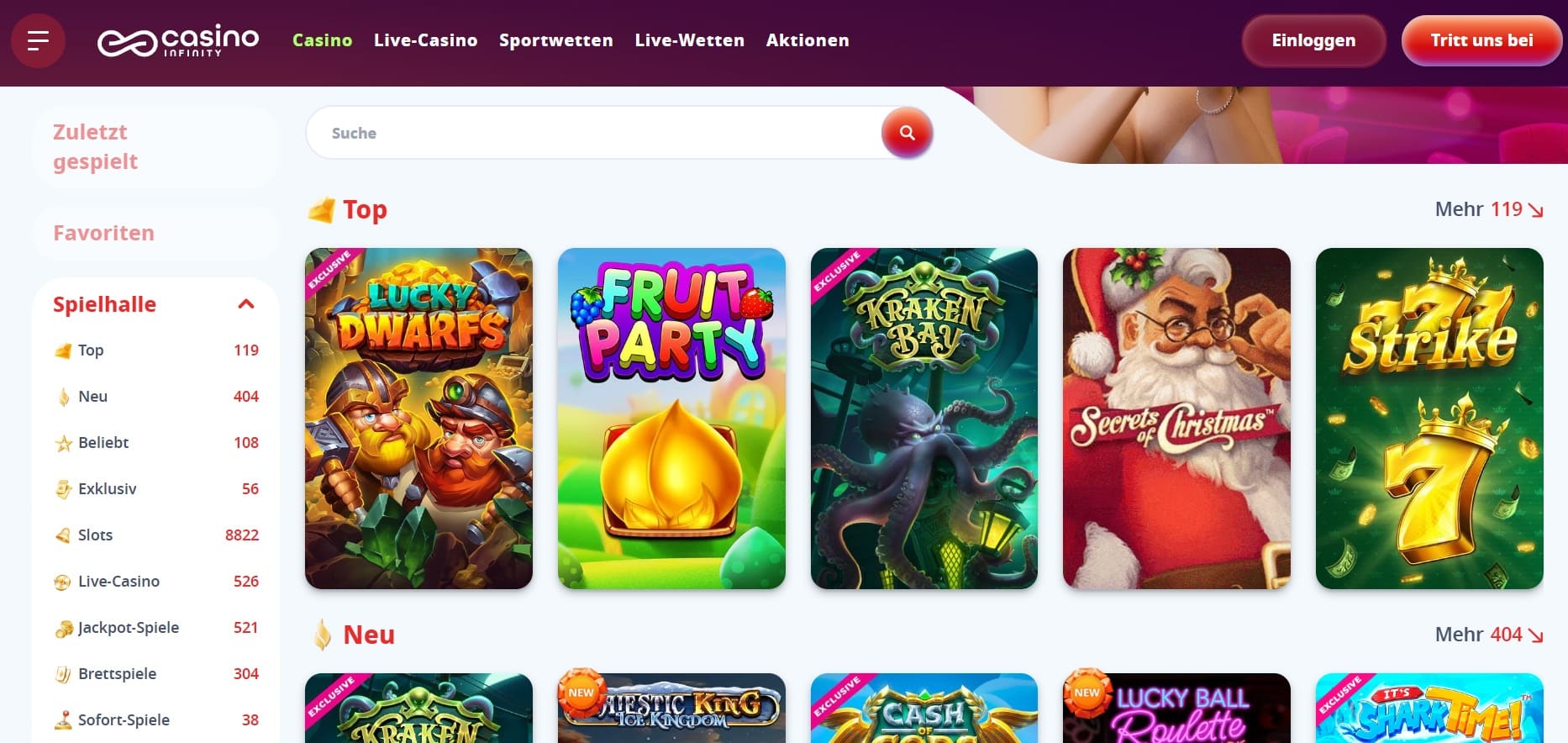Screen dimensions: 1568x743
Task: Open the hamburger menu button
Action: click(x=38, y=40)
